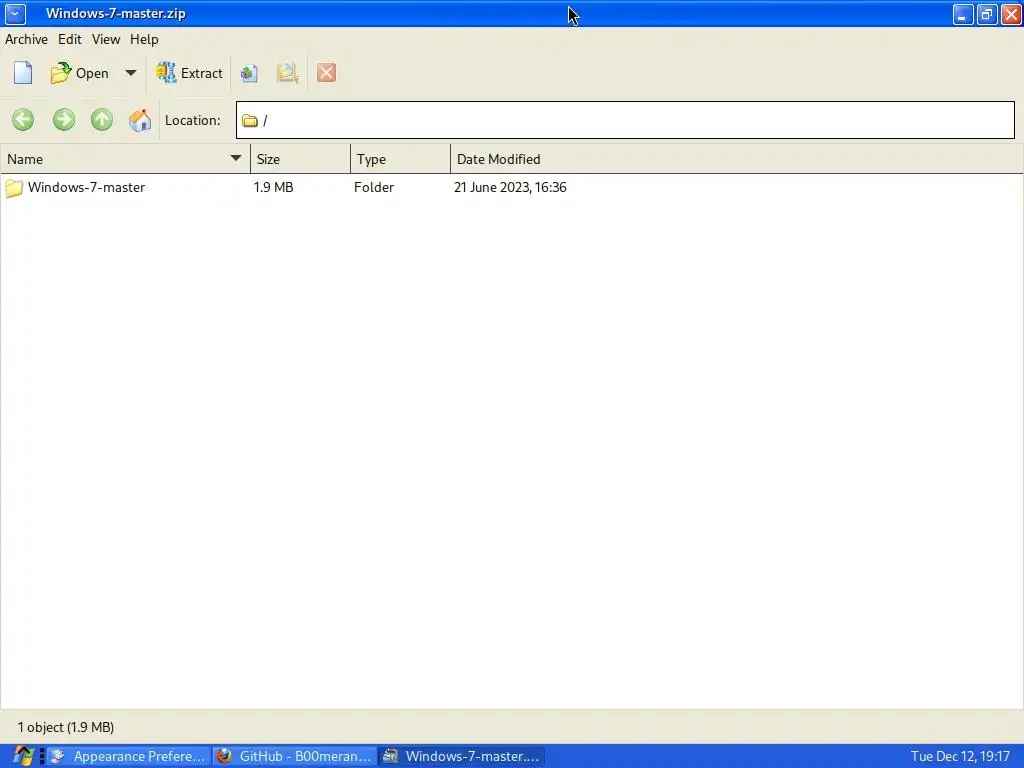This screenshot has width=1024, height=768.
Task: Open the start menu icon in the taskbar
Action: pos(24,756)
